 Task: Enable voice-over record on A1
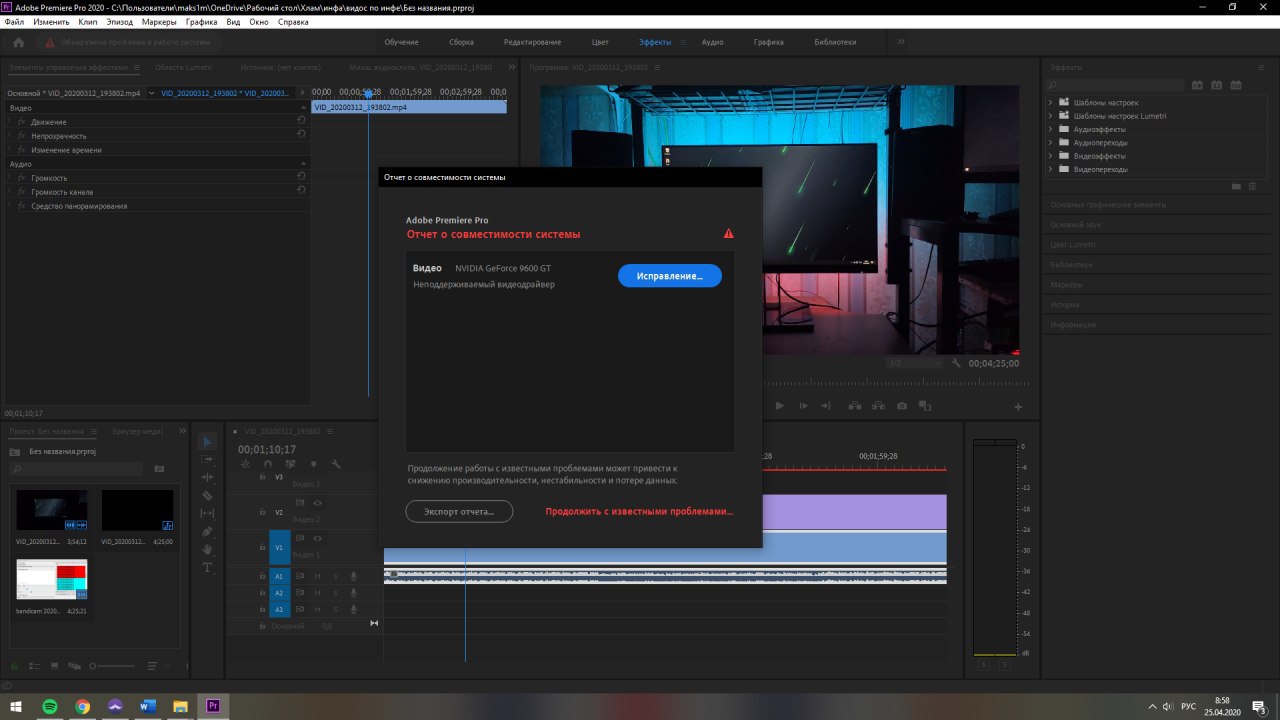click(353, 576)
